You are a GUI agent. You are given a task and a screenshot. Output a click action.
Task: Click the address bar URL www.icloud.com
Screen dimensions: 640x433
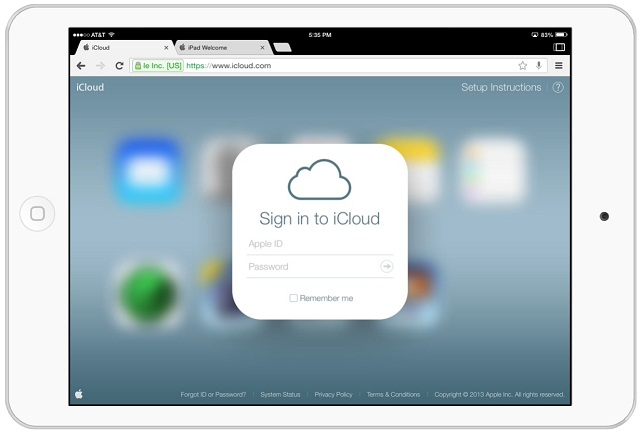tap(229, 66)
